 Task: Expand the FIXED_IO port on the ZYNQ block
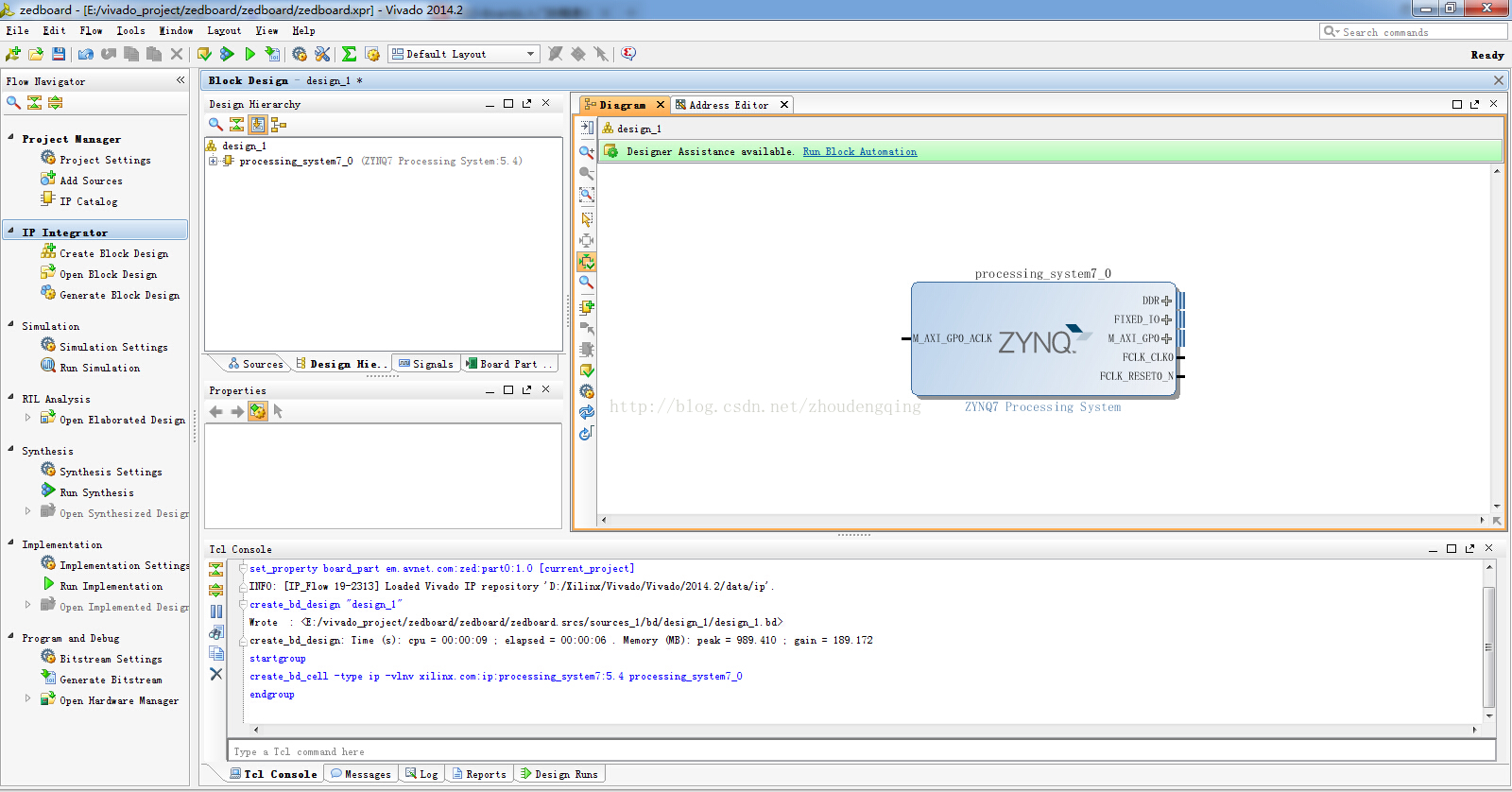tap(1166, 320)
